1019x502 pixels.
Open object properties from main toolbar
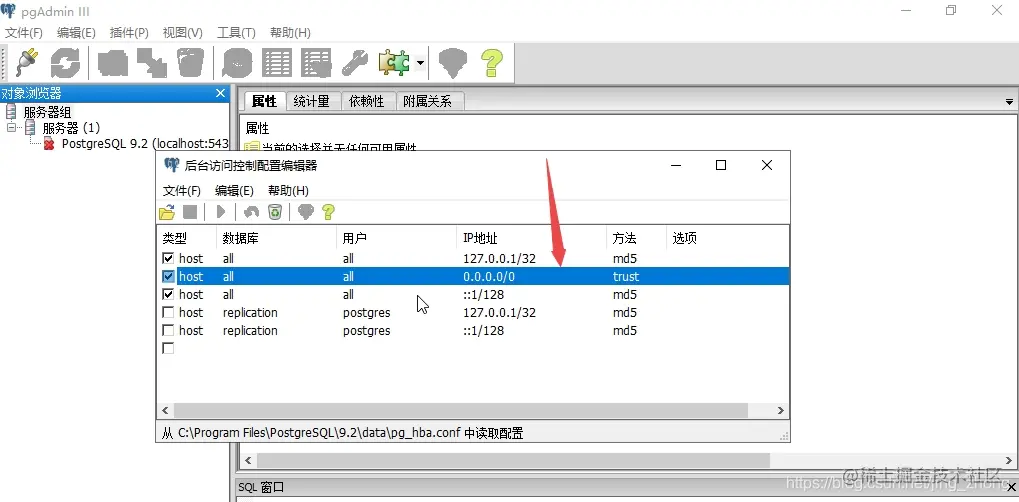112,63
